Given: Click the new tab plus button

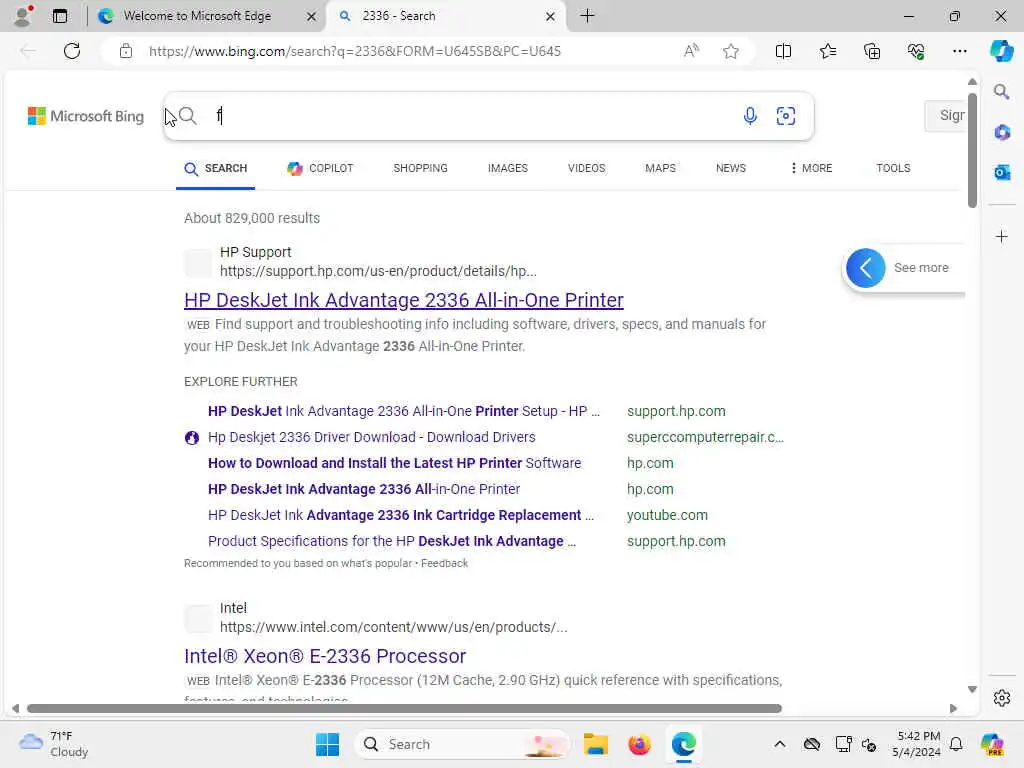Looking at the screenshot, I should click(x=587, y=16).
